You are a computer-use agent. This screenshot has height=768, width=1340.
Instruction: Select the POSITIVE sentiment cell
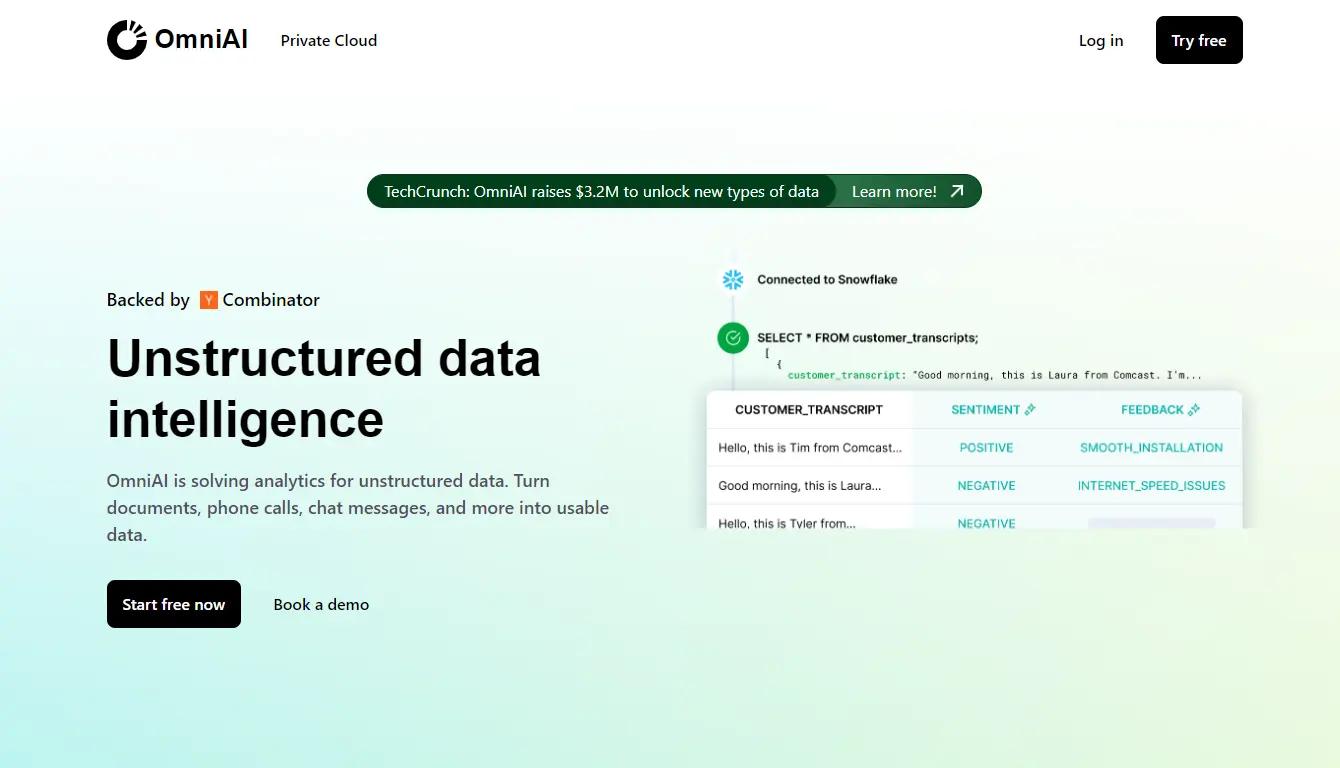[x=986, y=448]
